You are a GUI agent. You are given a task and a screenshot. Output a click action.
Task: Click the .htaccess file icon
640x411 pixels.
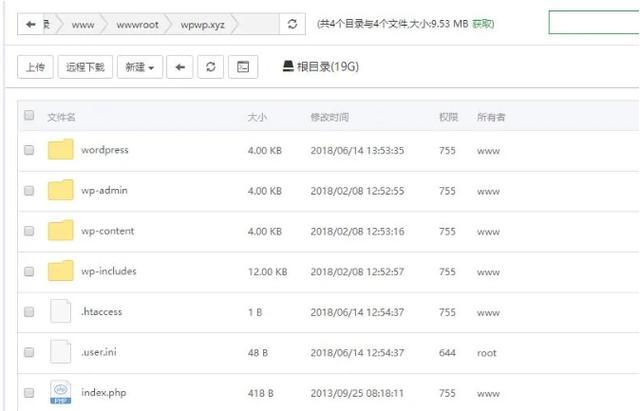click(x=61, y=312)
